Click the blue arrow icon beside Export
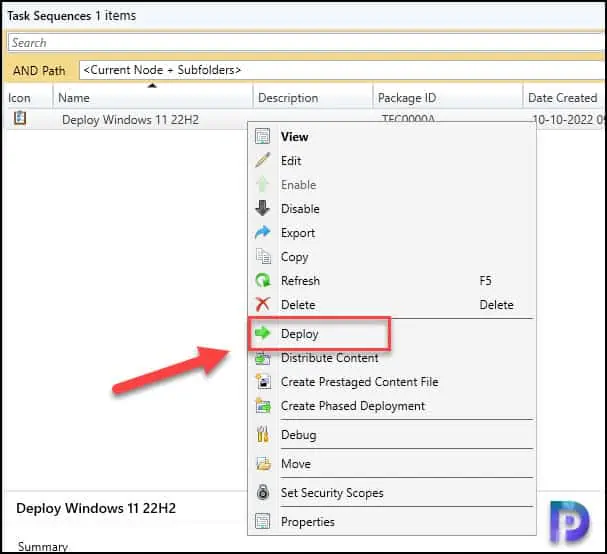Screen dimensions: 607x554 [x=263, y=232]
